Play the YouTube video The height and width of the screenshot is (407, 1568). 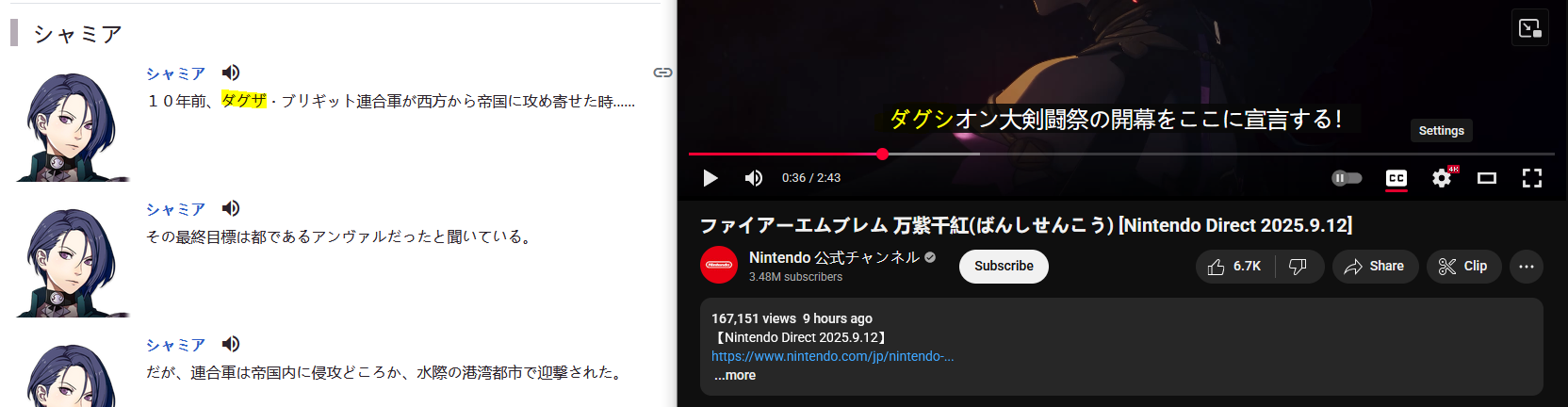pos(710,178)
